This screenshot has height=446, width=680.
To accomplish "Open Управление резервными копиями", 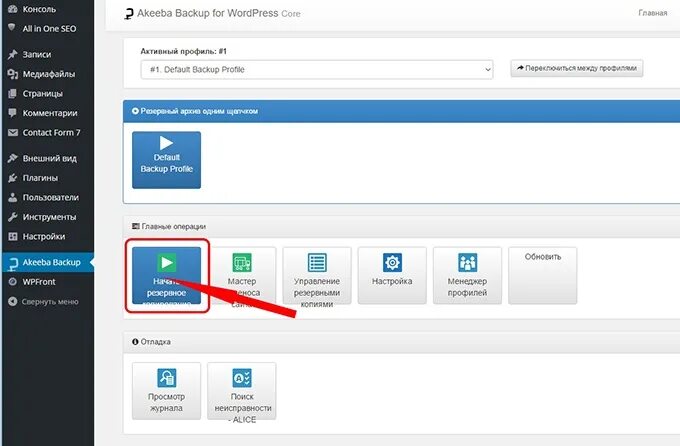I will point(317,275).
